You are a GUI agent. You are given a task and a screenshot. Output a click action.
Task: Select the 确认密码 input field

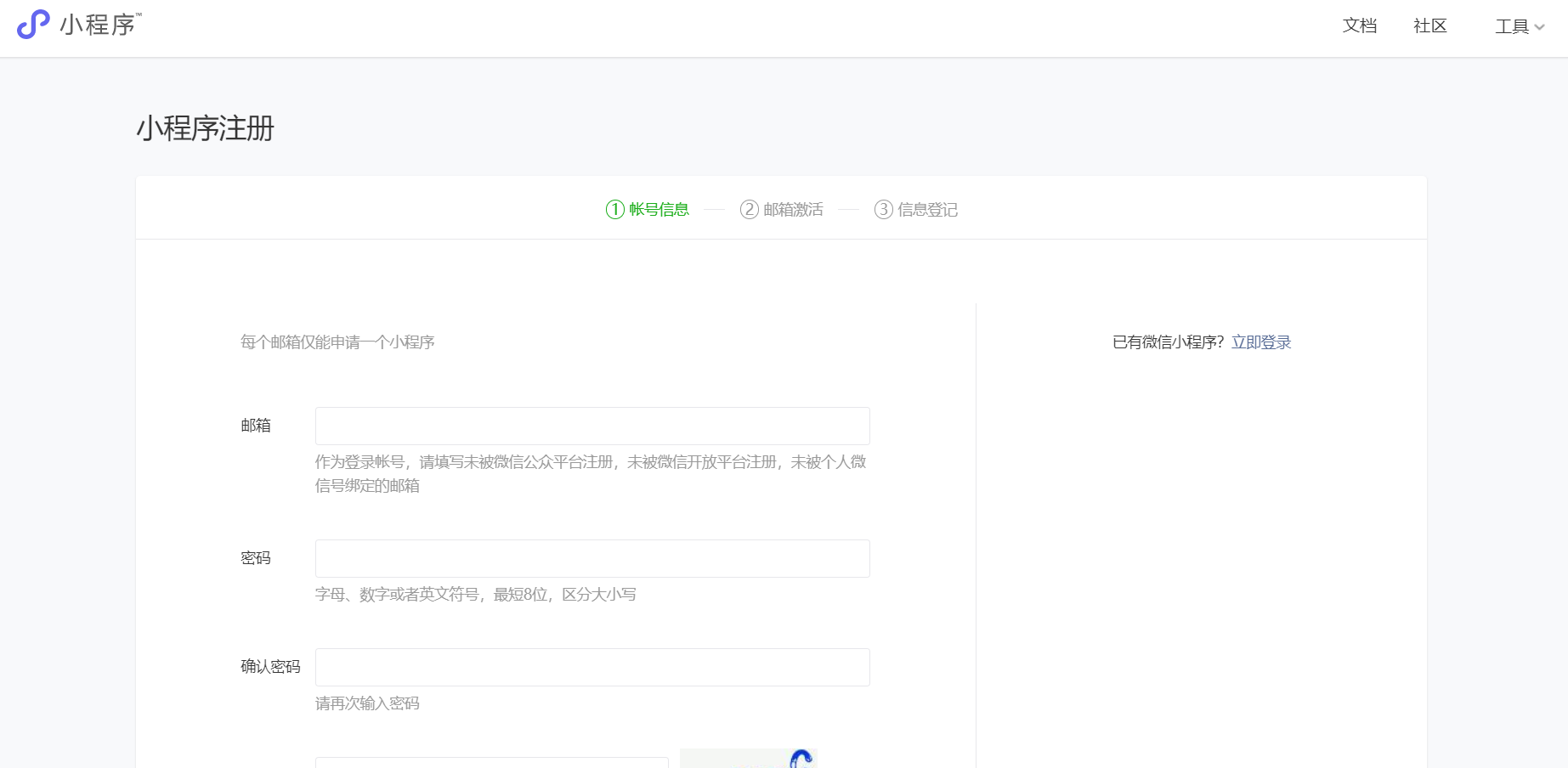(x=592, y=667)
